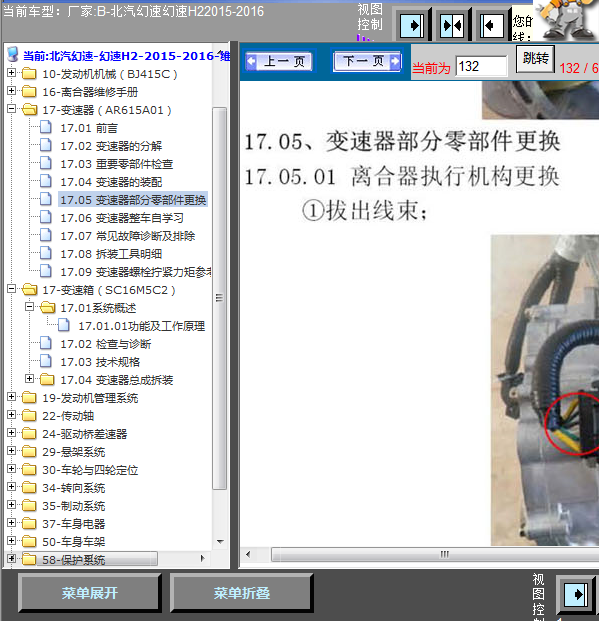Image resolution: width=599 pixels, height=621 pixels.
Task: Expand the 30-车轮与四轮定位 node
Action: [x=11, y=469]
